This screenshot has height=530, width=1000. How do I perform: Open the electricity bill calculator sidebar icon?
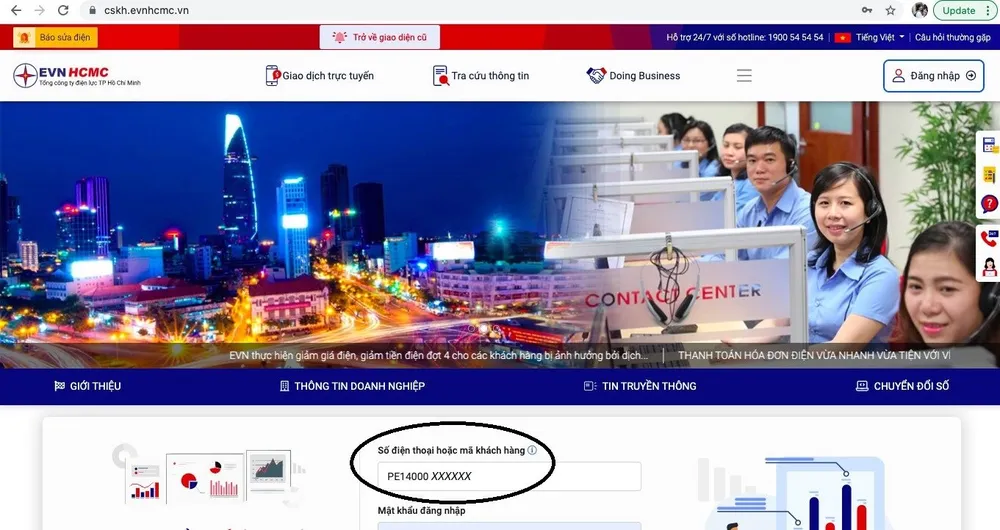[989, 145]
